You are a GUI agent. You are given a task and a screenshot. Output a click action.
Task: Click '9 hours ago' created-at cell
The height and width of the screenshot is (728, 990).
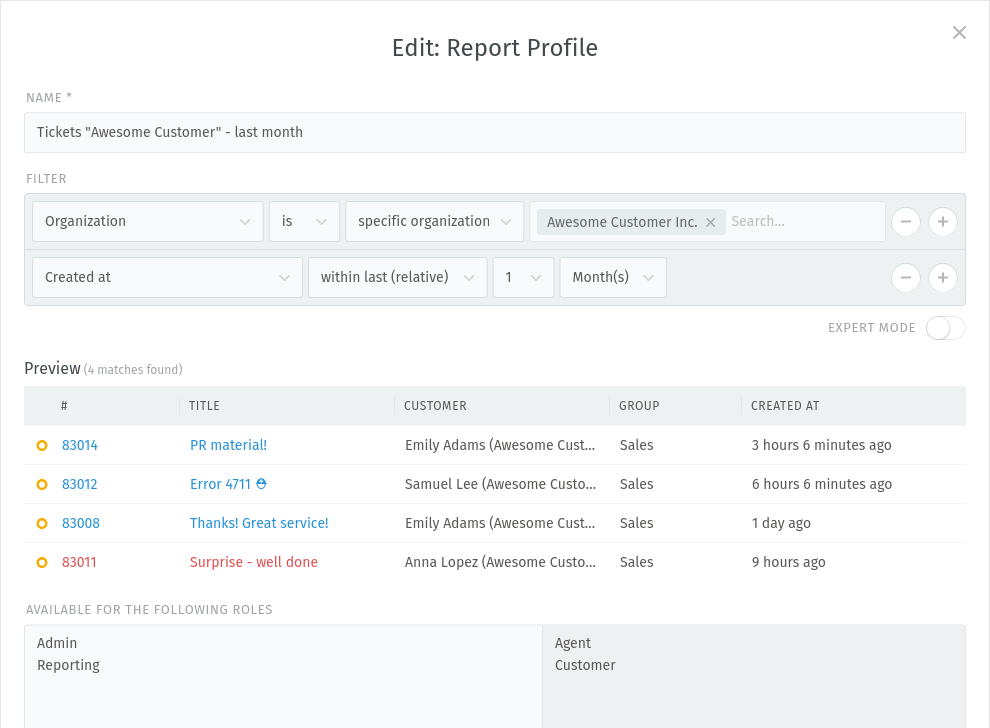(x=789, y=563)
